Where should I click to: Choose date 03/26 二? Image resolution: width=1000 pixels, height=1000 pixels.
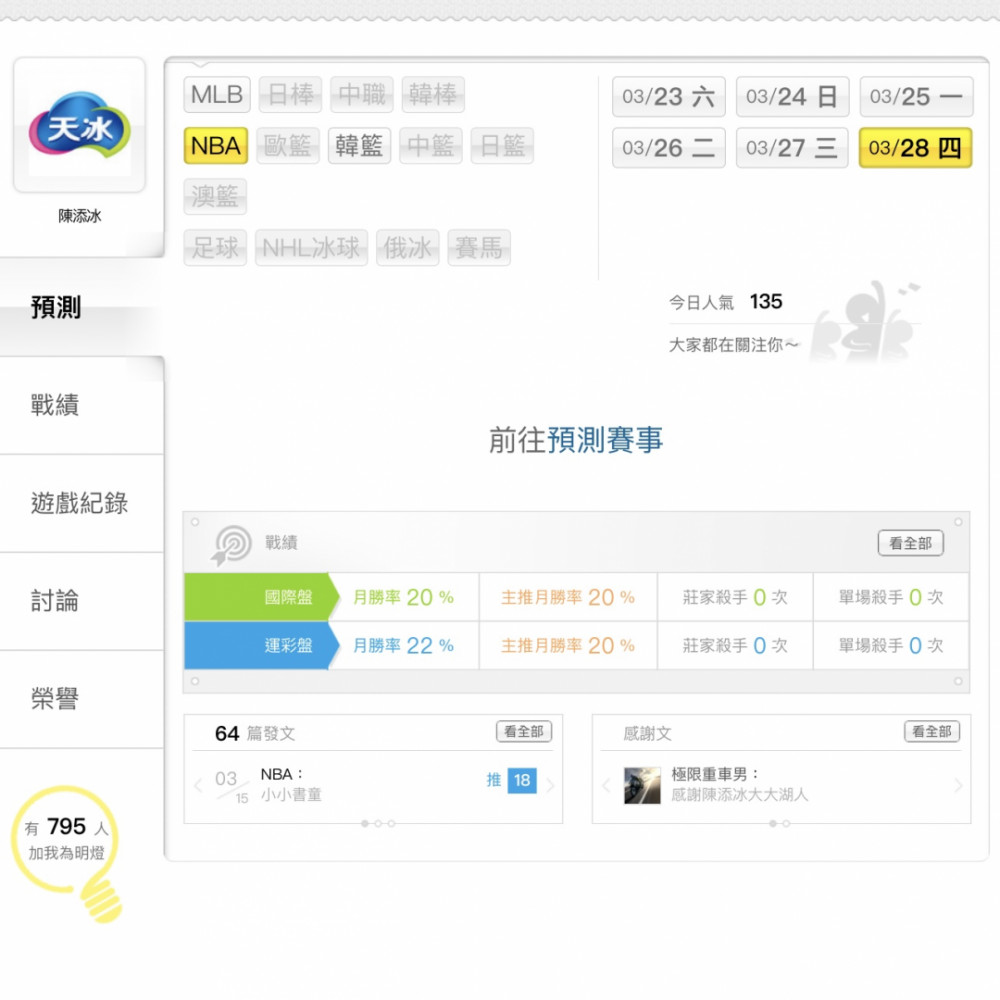click(668, 147)
